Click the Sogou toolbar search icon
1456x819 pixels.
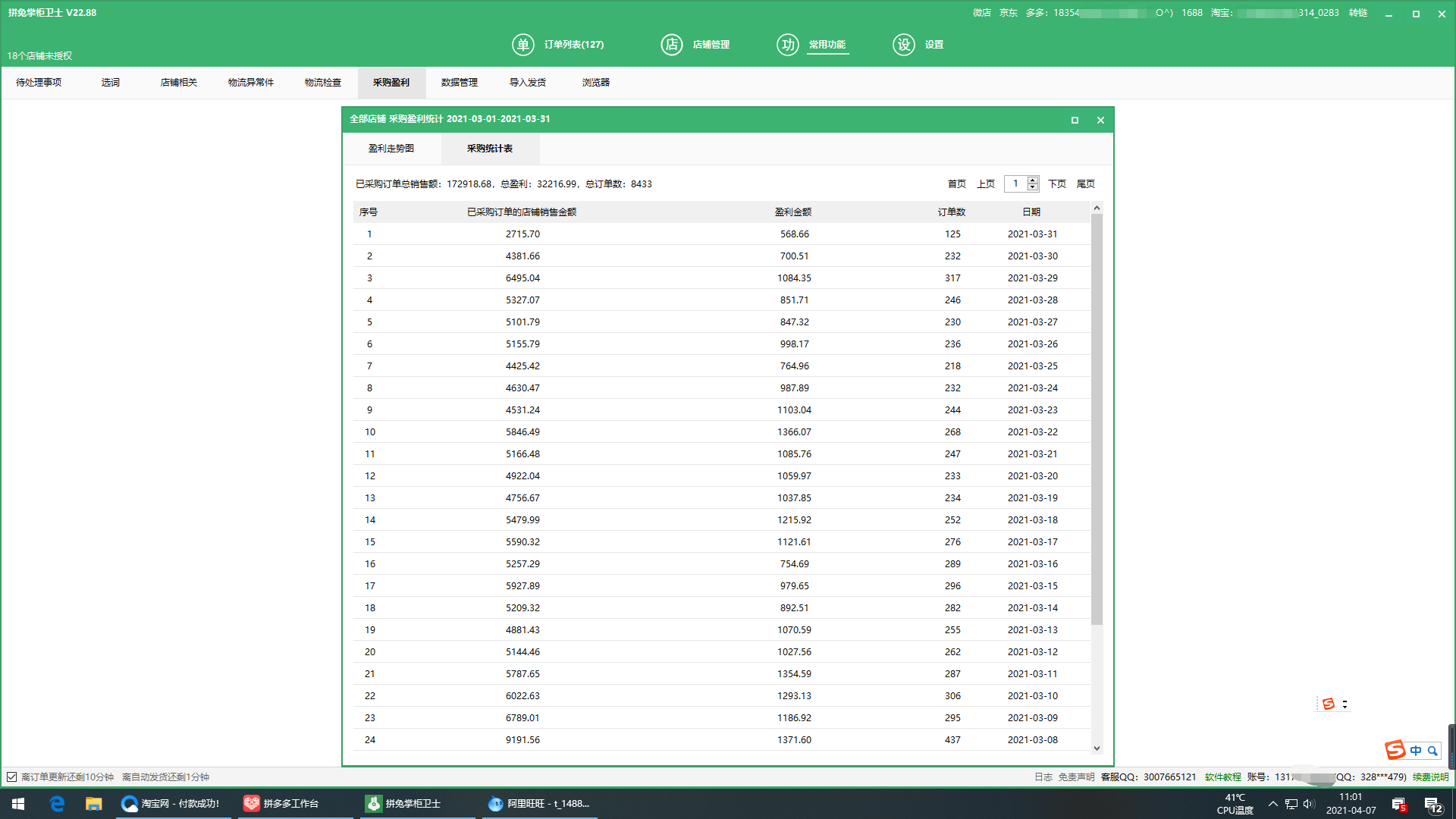[1432, 751]
